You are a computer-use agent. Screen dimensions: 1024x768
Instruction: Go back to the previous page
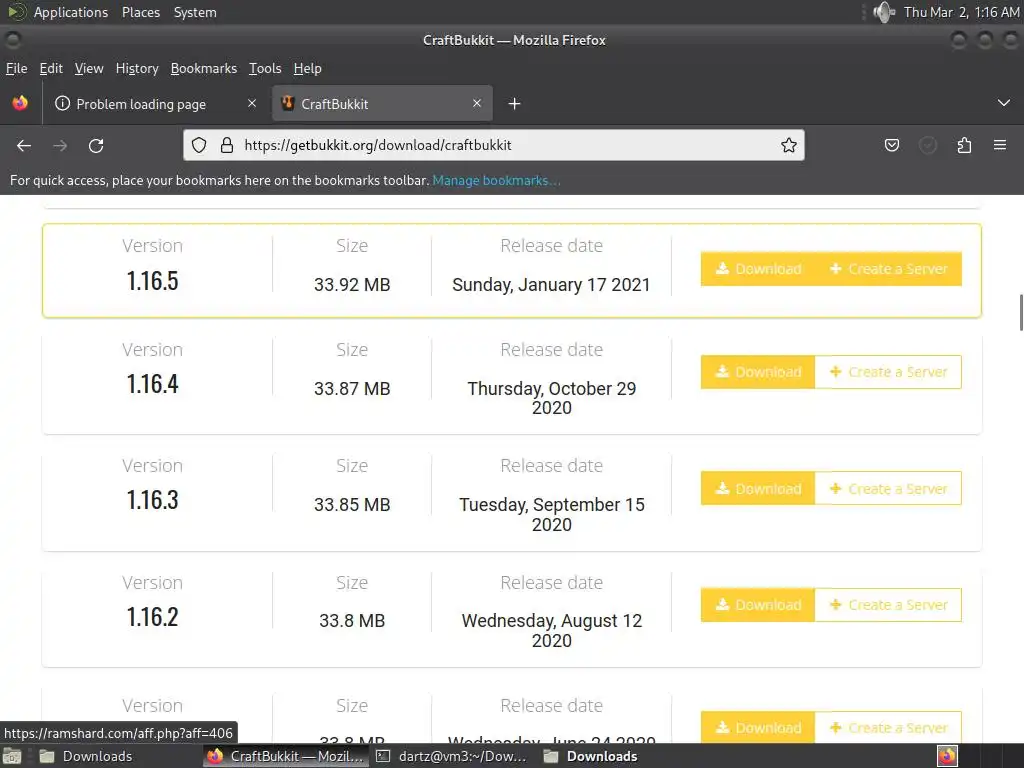tap(24, 146)
